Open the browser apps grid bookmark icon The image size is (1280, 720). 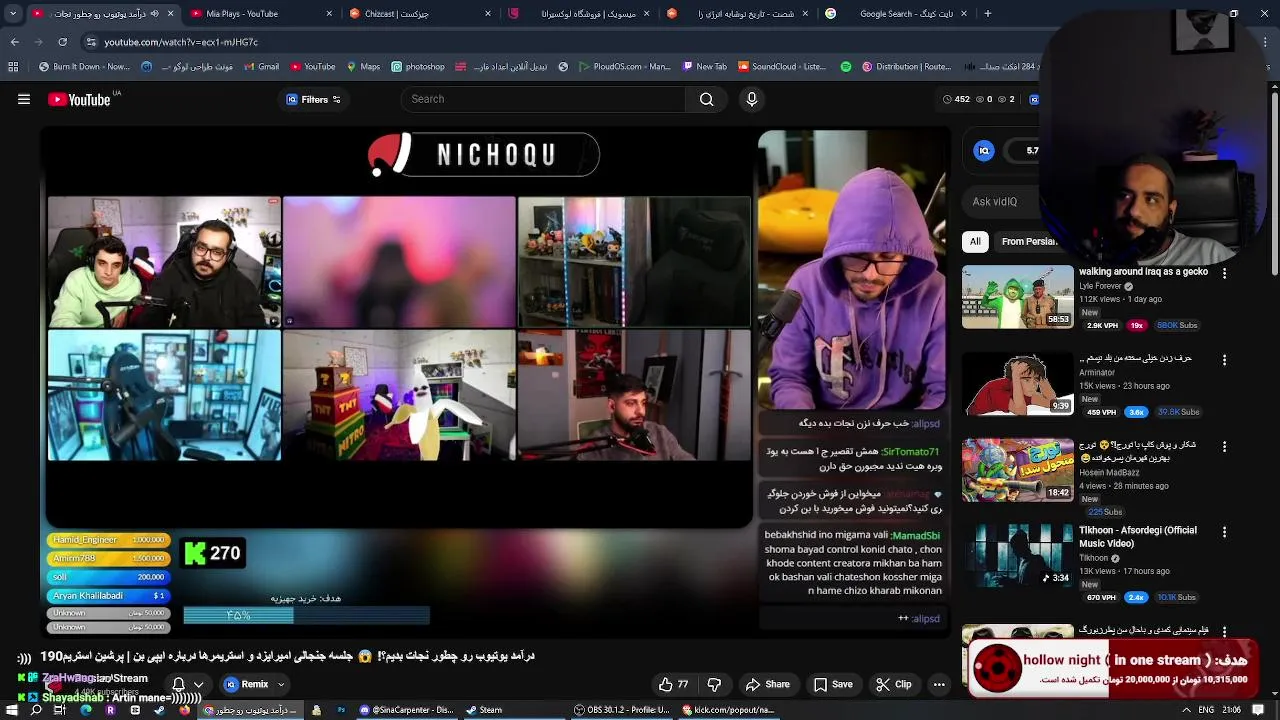pyautogui.click(x=13, y=67)
